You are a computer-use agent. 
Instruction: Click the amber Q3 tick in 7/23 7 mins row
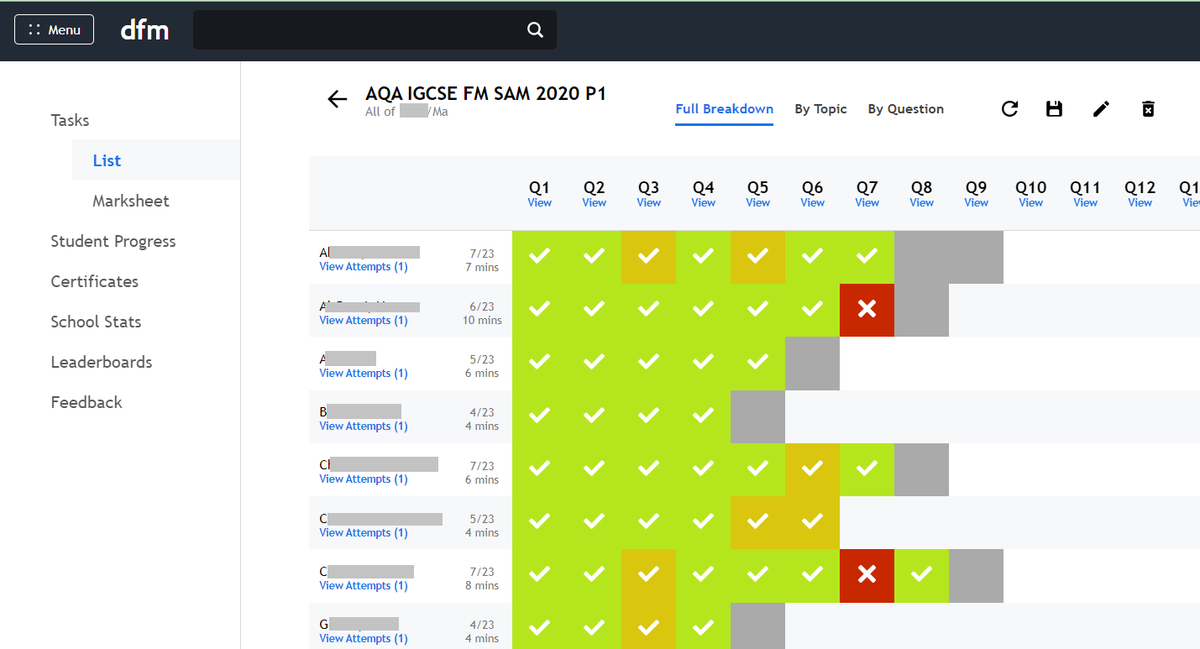point(649,257)
